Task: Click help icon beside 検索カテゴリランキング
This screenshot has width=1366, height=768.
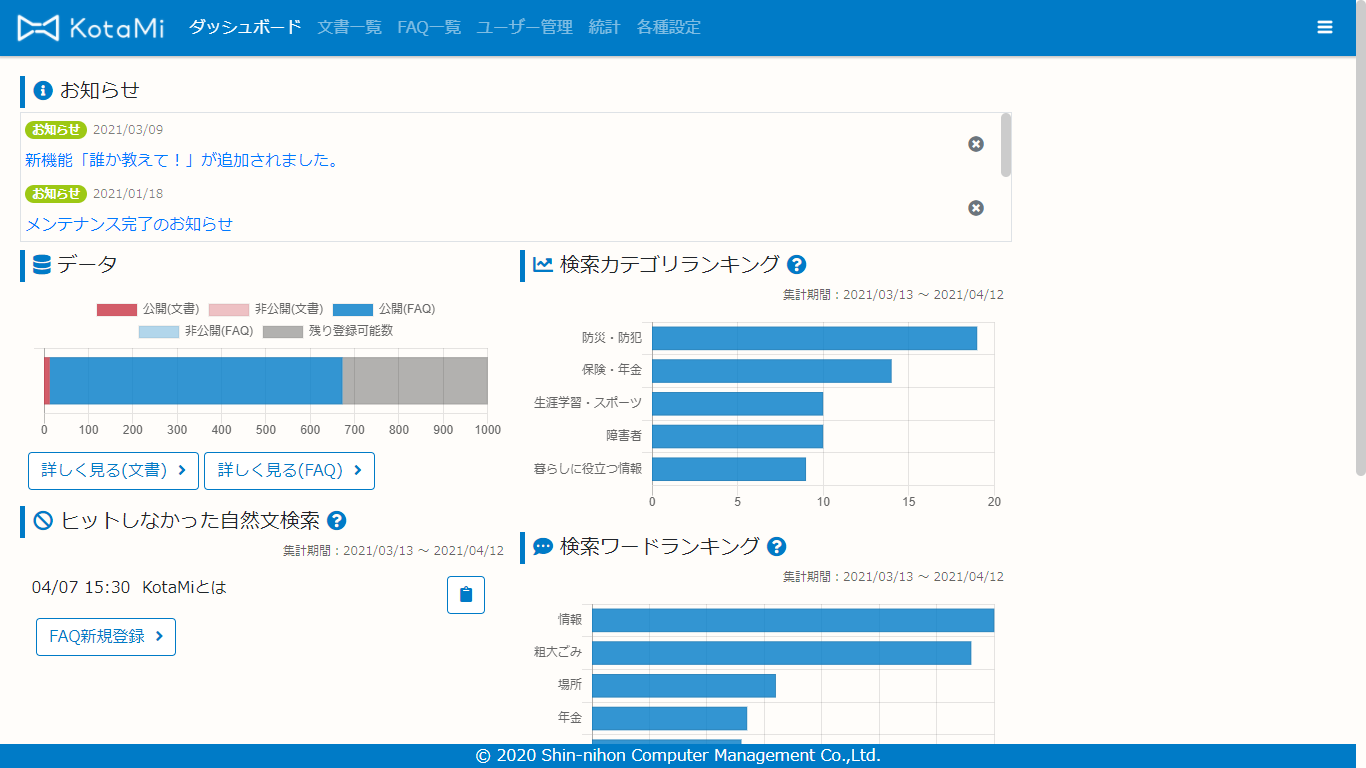Action: (796, 265)
